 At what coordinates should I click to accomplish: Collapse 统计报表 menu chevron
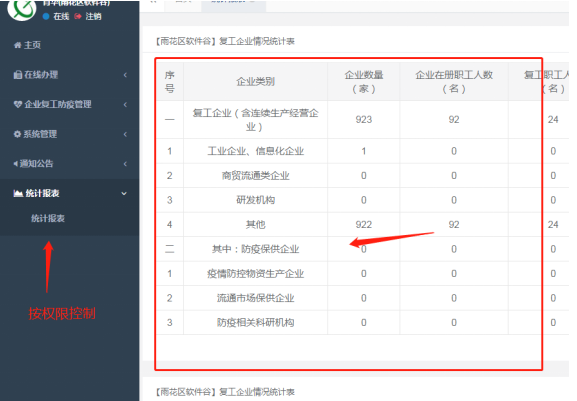(124, 194)
